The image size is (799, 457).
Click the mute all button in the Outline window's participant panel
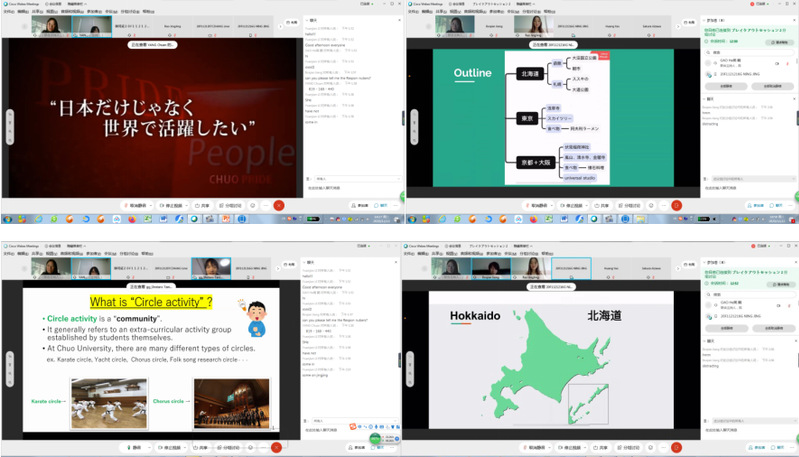pos(727,86)
